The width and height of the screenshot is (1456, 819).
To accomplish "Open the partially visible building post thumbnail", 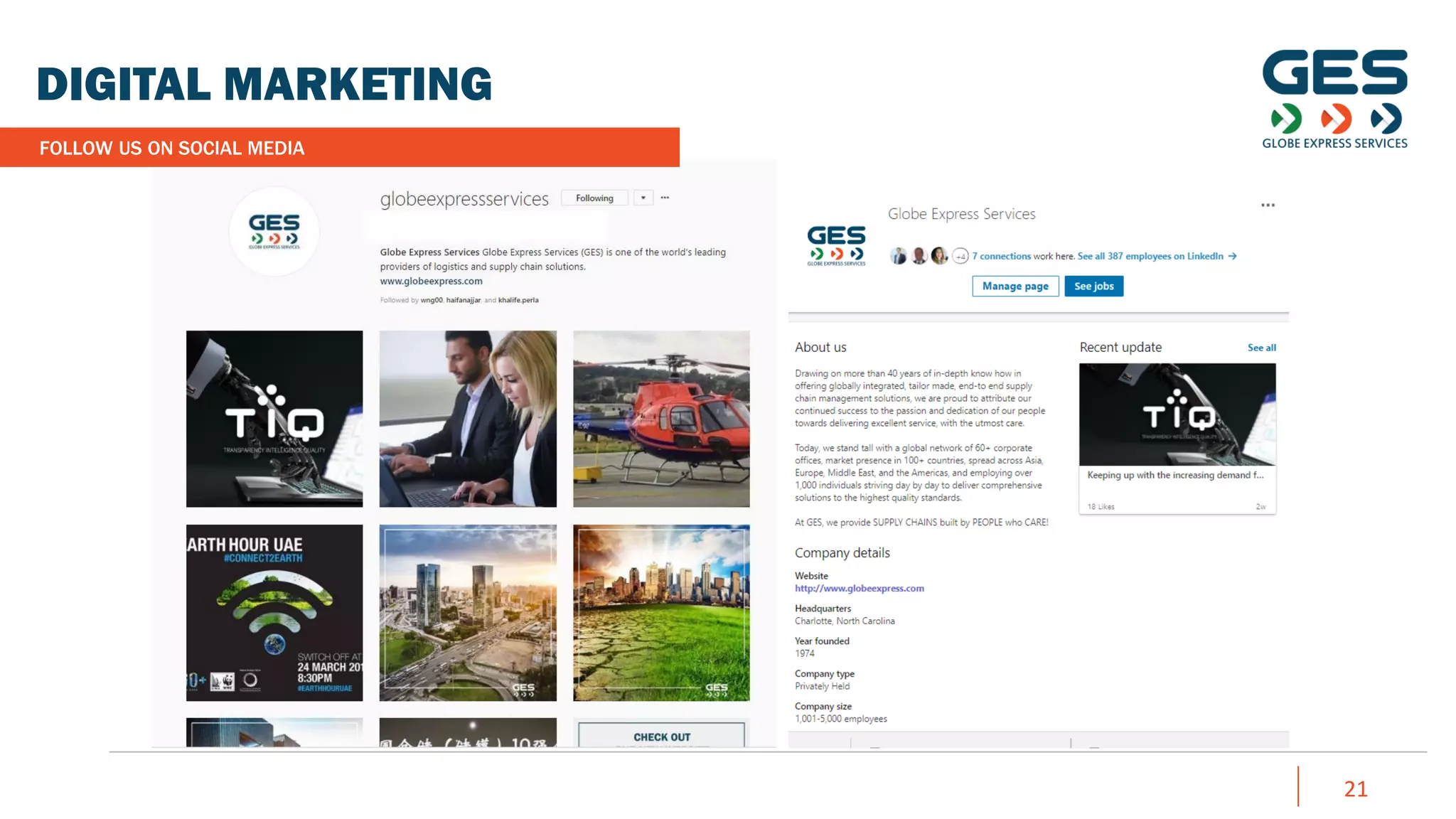I will pyautogui.click(x=274, y=733).
